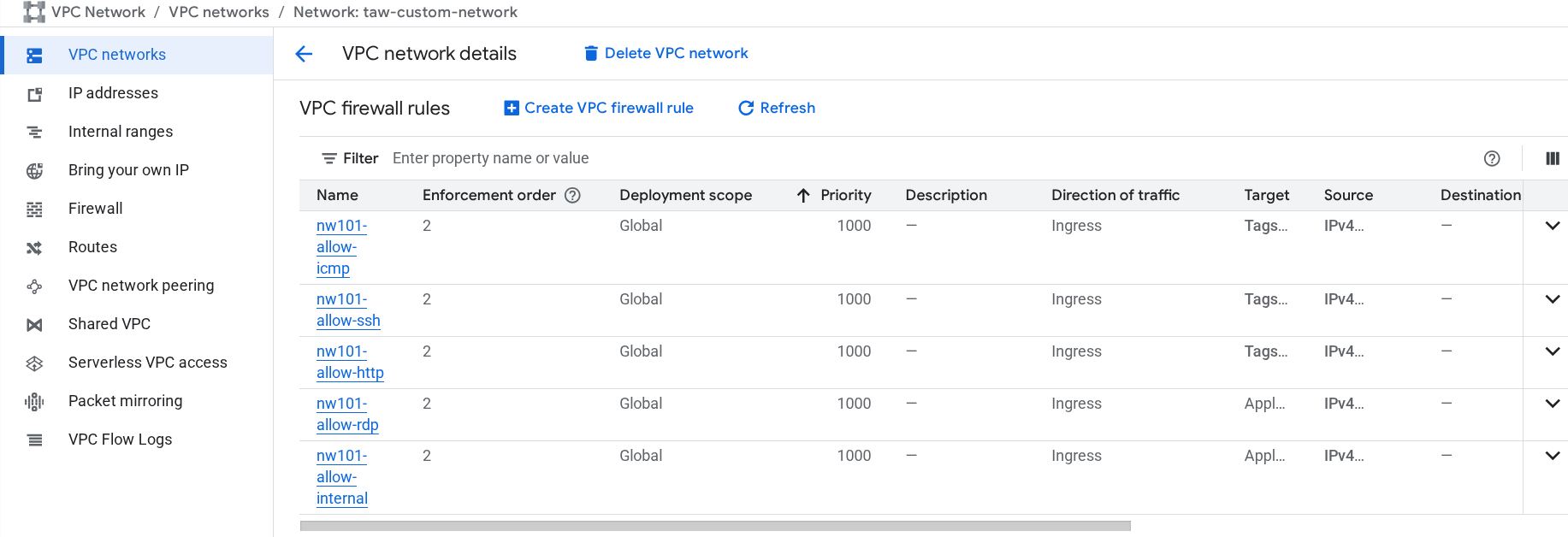Viewport: 1568px width, 537px height.
Task: Click the Name column header
Action: point(337,195)
